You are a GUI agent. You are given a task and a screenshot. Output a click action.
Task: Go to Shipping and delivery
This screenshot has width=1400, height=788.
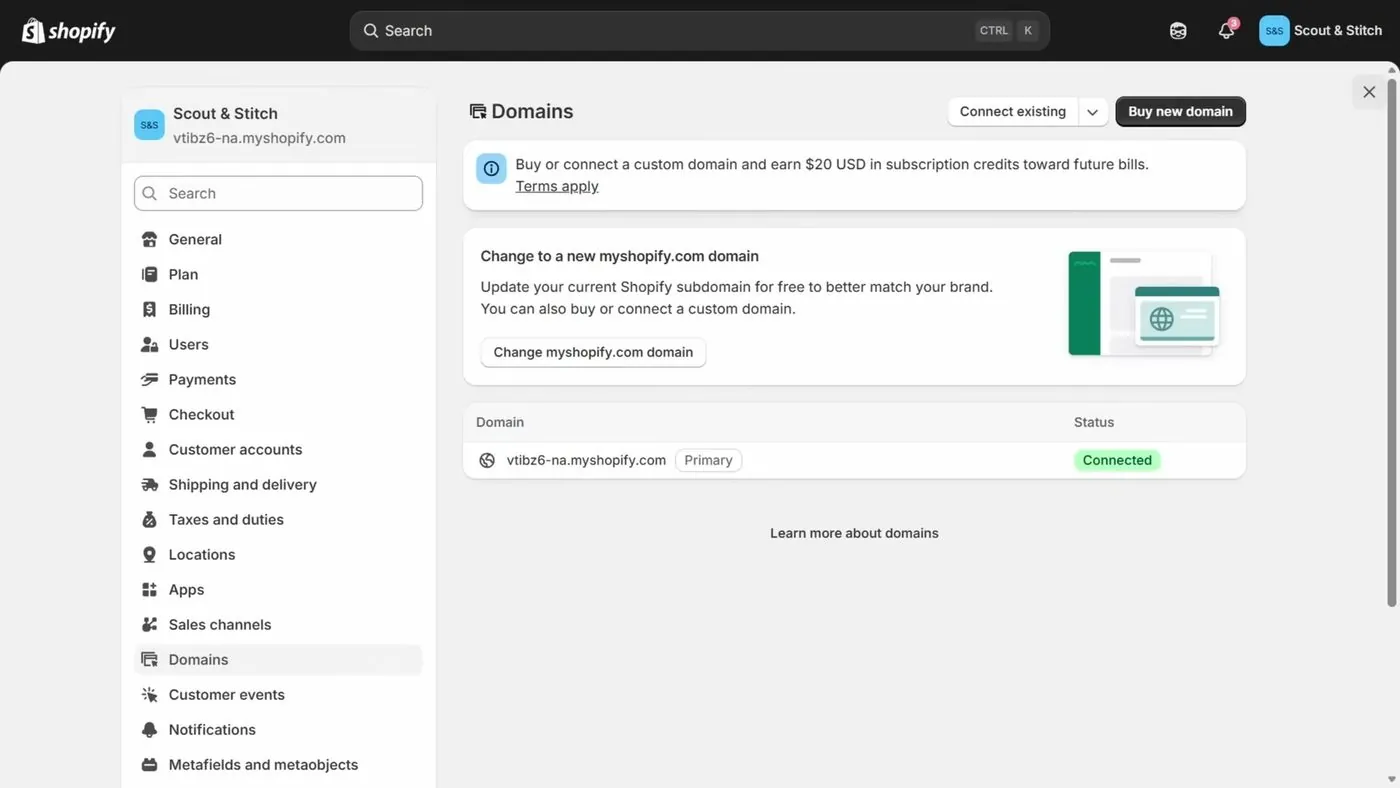278,485
